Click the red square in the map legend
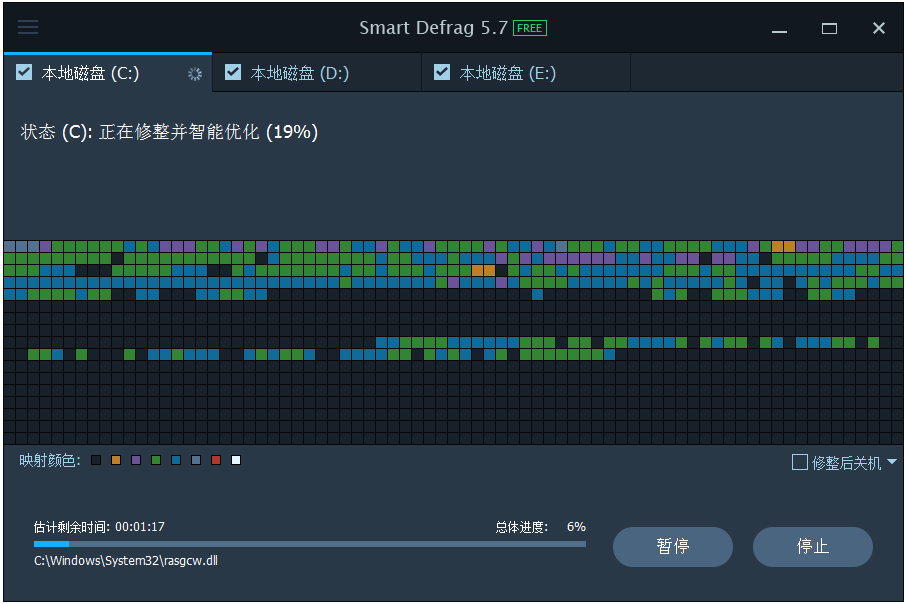 click(215, 460)
